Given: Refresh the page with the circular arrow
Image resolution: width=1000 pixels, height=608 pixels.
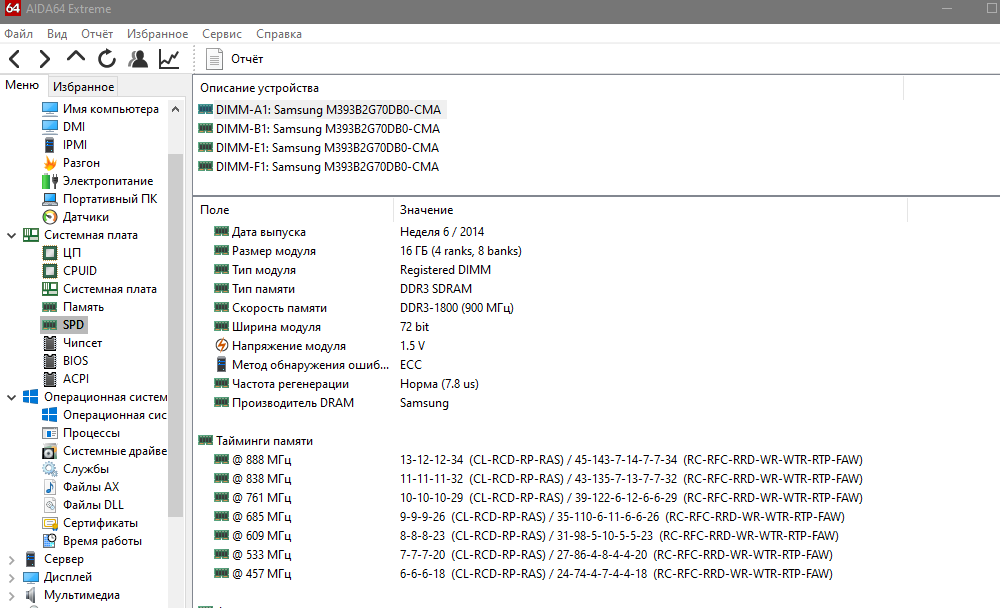Looking at the screenshot, I should [x=107, y=59].
